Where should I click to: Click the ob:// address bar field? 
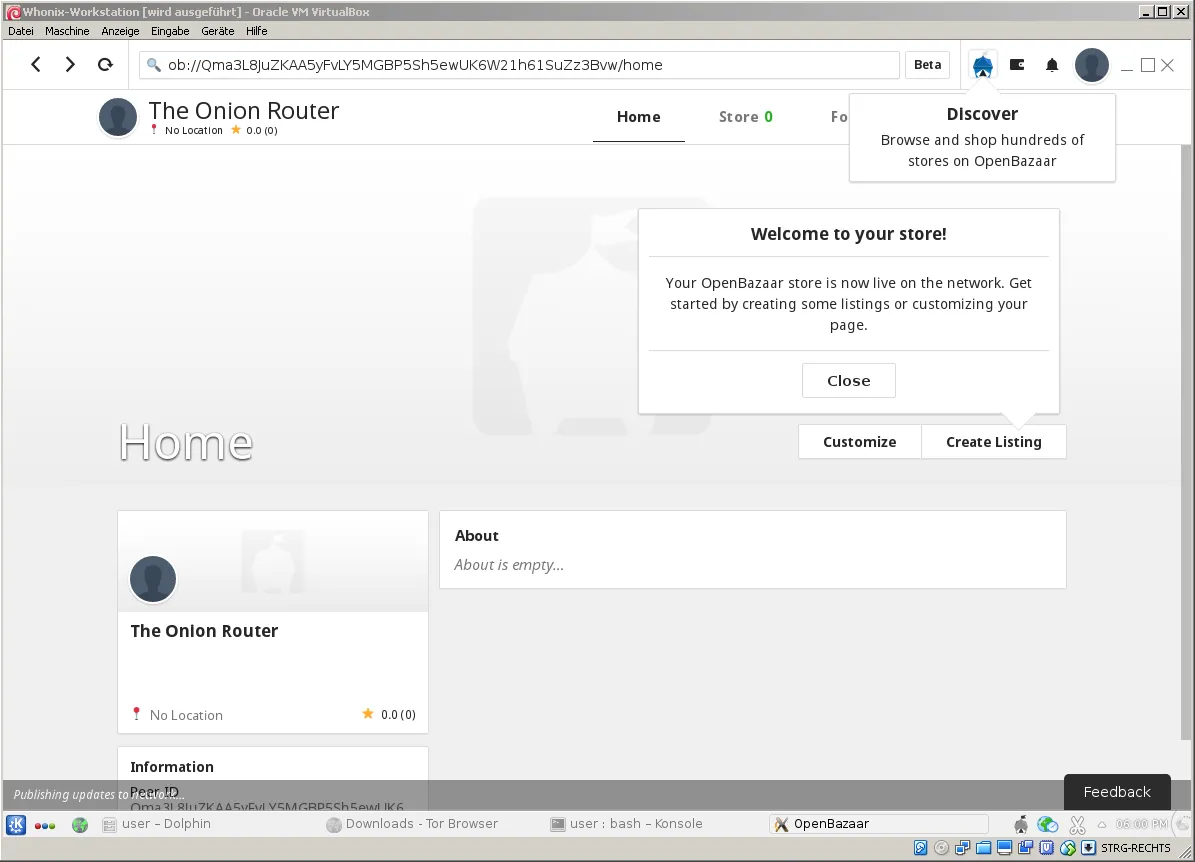(519, 65)
